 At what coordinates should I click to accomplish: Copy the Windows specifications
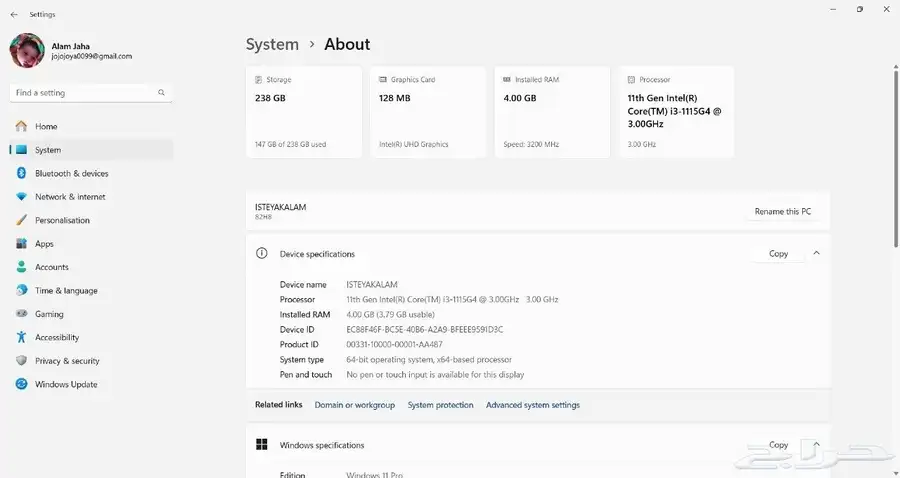coord(778,445)
